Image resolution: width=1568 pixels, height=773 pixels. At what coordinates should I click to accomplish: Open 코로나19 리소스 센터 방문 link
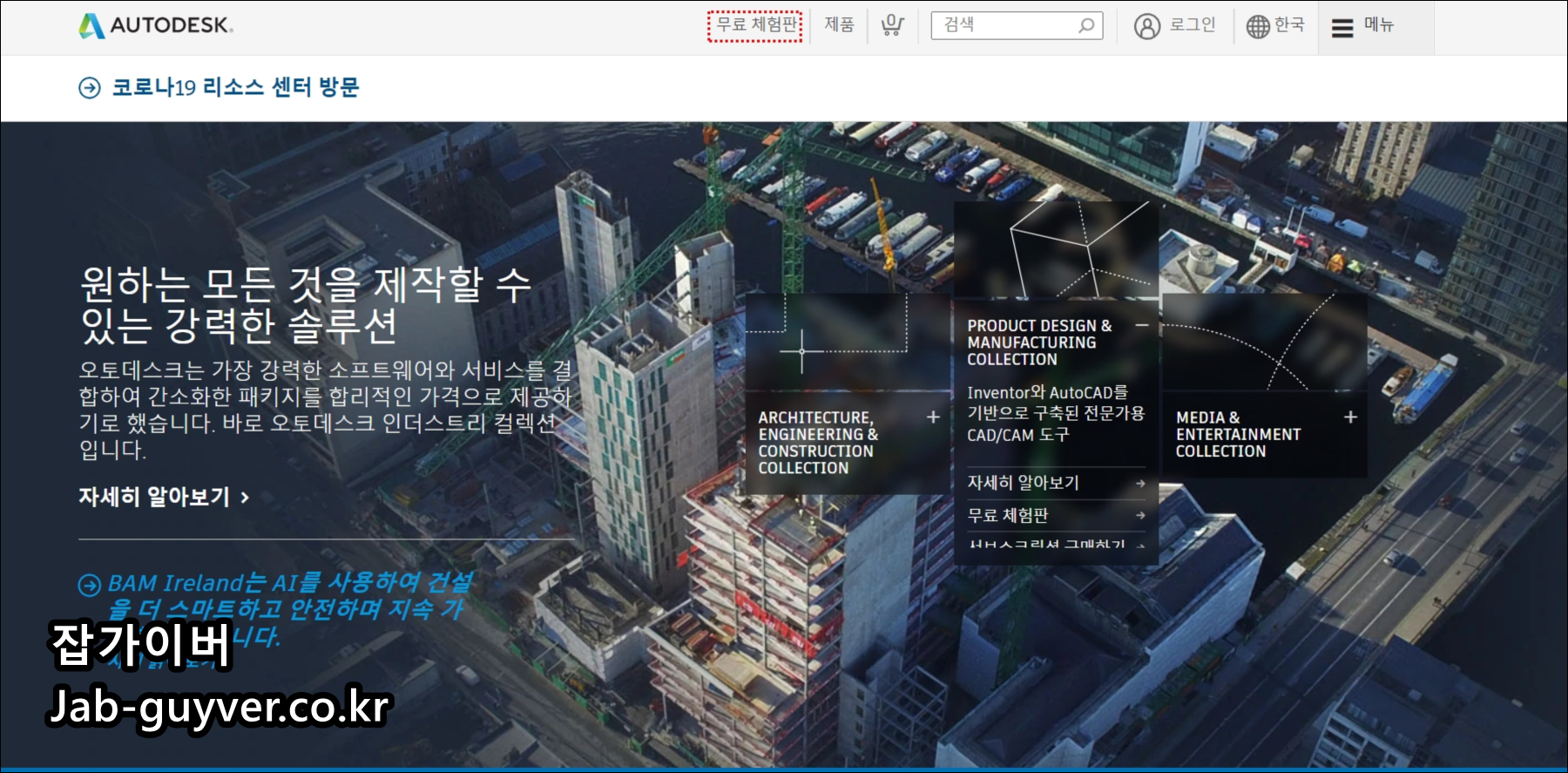click(235, 87)
